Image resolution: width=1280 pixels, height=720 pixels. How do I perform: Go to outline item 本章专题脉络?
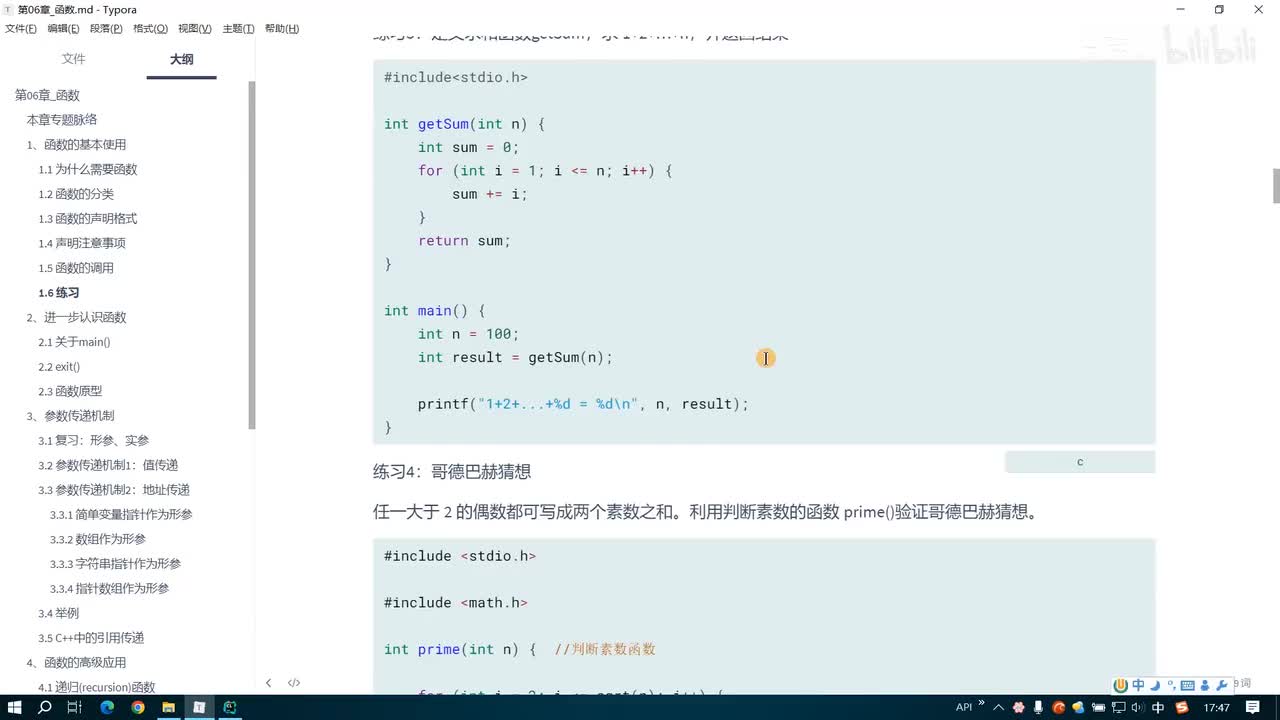(61, 120)
